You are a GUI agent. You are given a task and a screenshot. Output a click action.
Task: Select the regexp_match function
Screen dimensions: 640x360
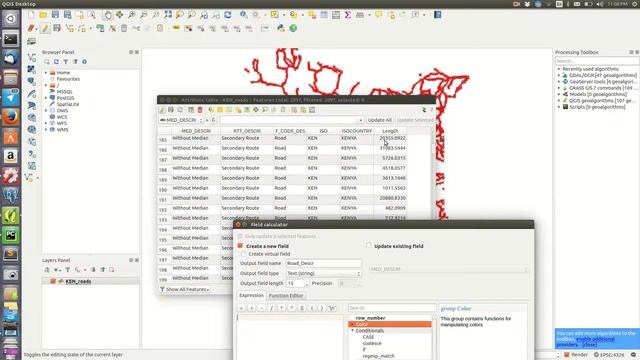click(x=378, y=356)
